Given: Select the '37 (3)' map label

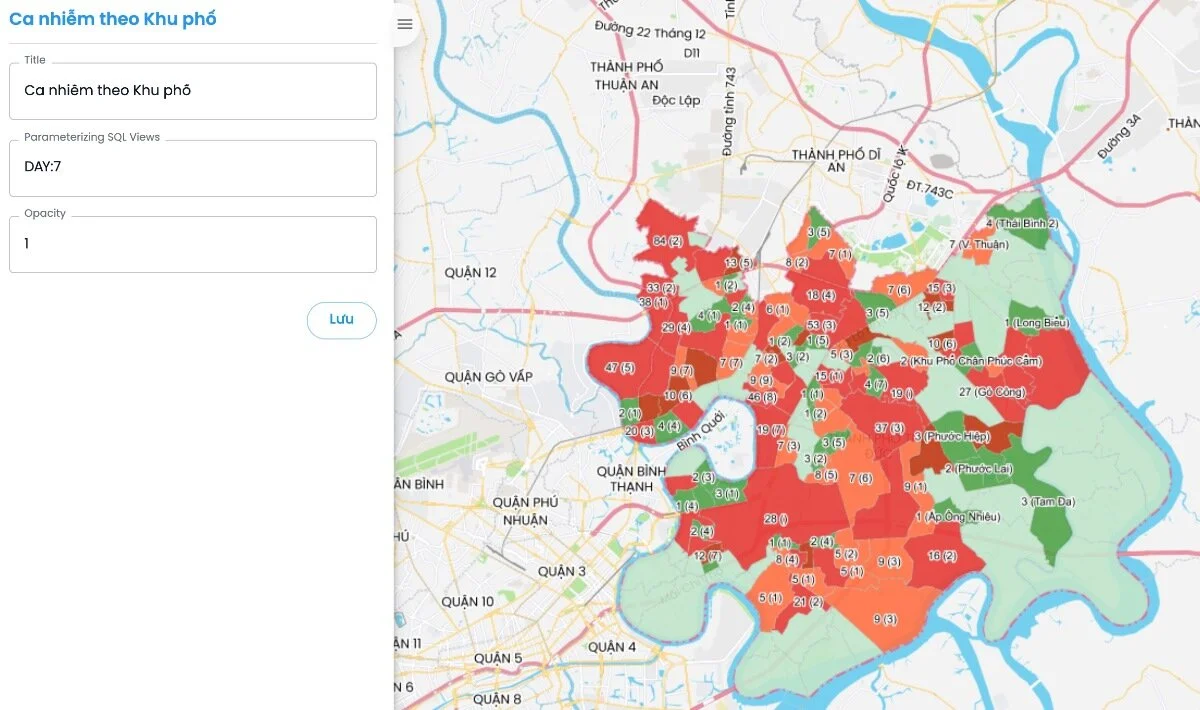Looking at the screenshot, I should click(889, 428).
